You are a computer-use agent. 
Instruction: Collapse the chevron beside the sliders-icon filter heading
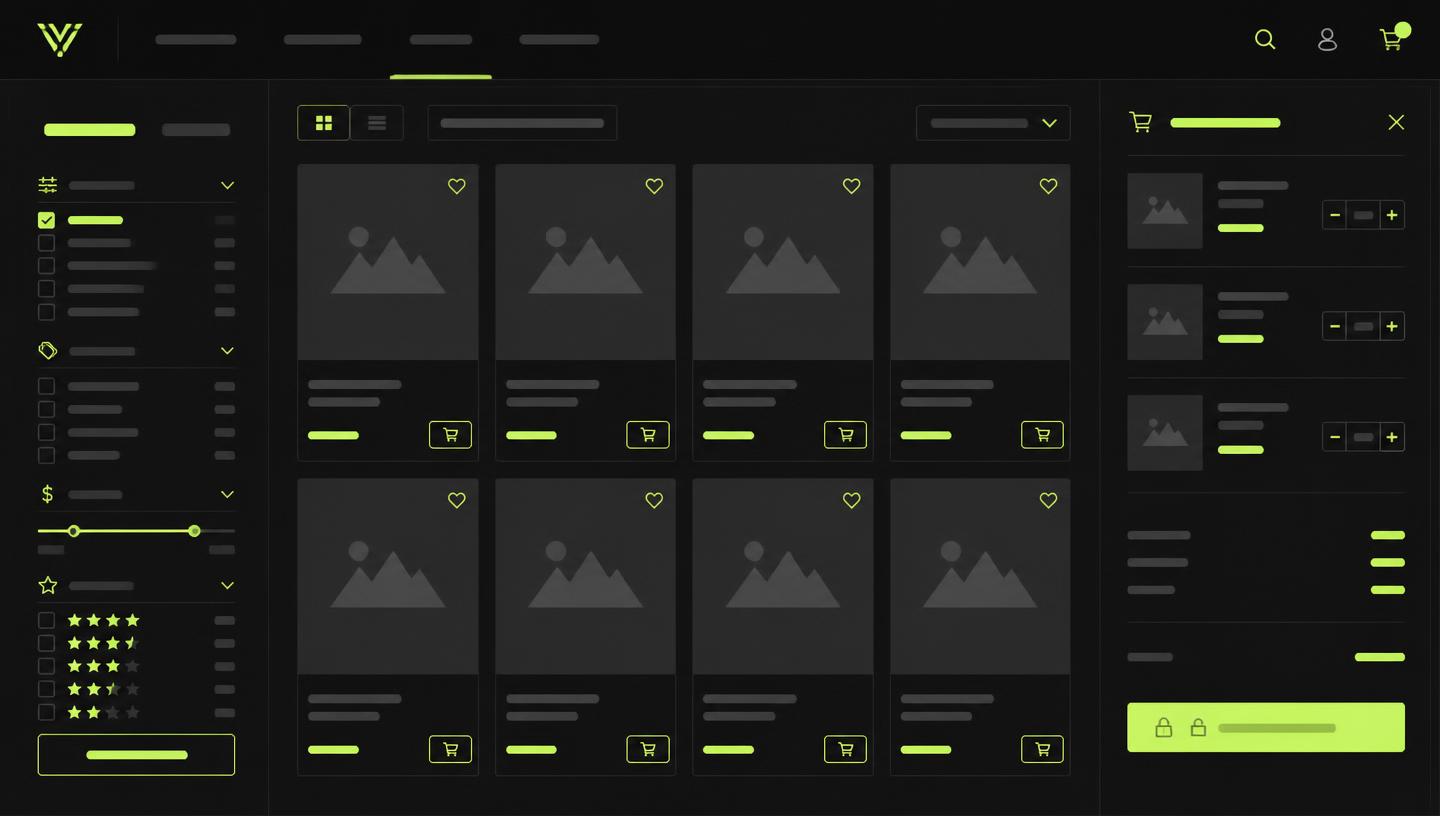(x=227, y=185)
